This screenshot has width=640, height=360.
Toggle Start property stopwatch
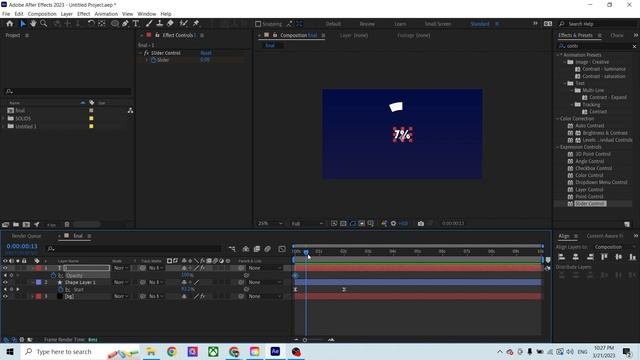(61, 289)
